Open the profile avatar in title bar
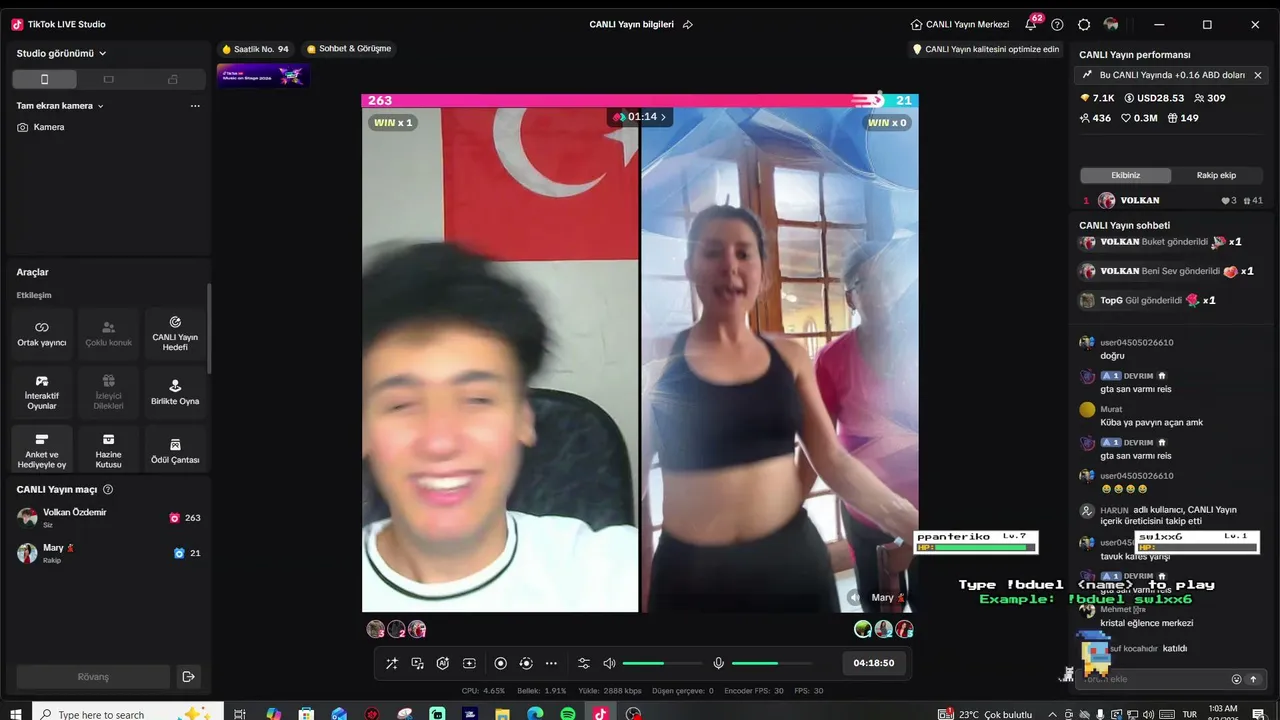 point(1111,24)
